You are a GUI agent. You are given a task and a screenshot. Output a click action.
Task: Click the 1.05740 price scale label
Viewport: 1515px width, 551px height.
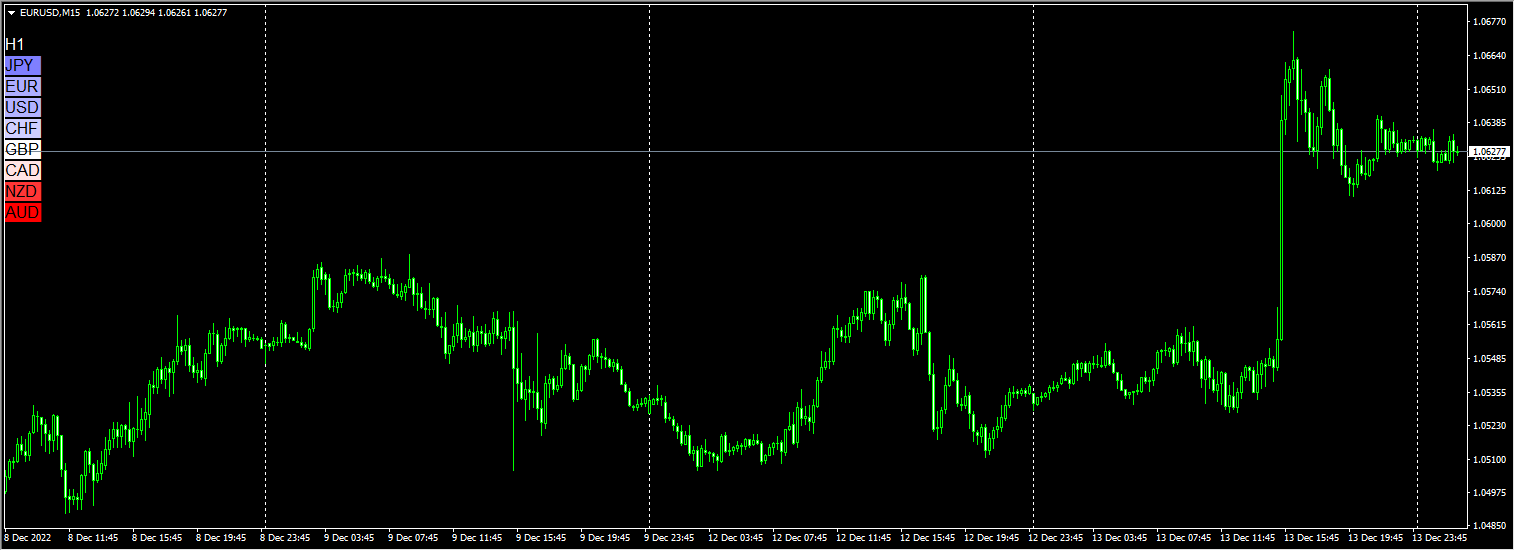(x=1490, y=291)
